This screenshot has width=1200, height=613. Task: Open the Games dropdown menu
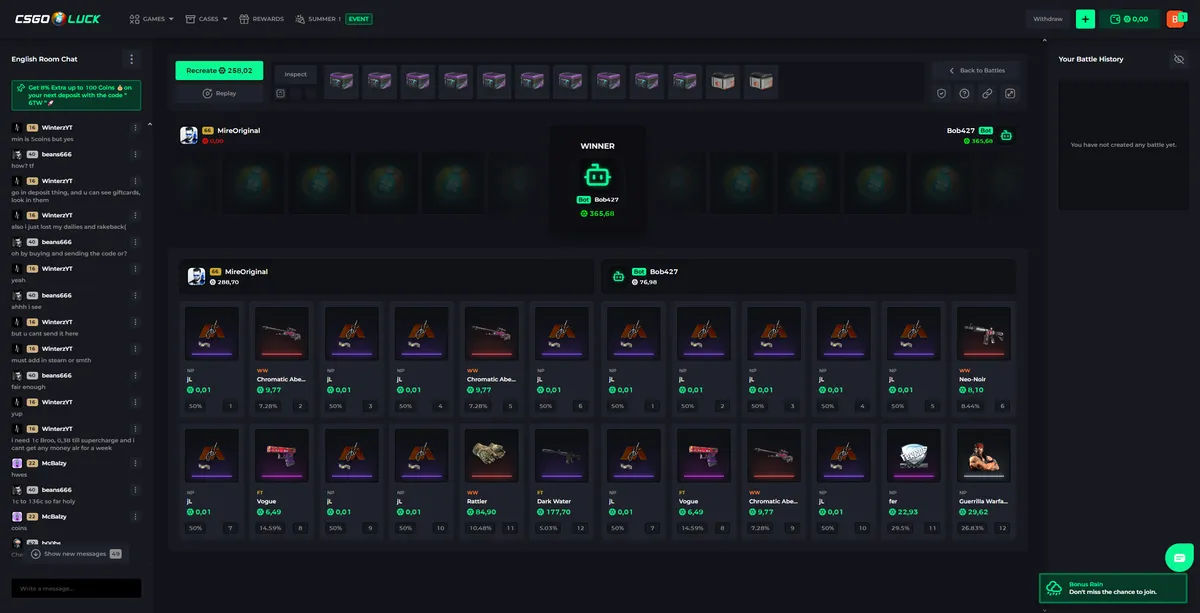(x=151, y=19)
